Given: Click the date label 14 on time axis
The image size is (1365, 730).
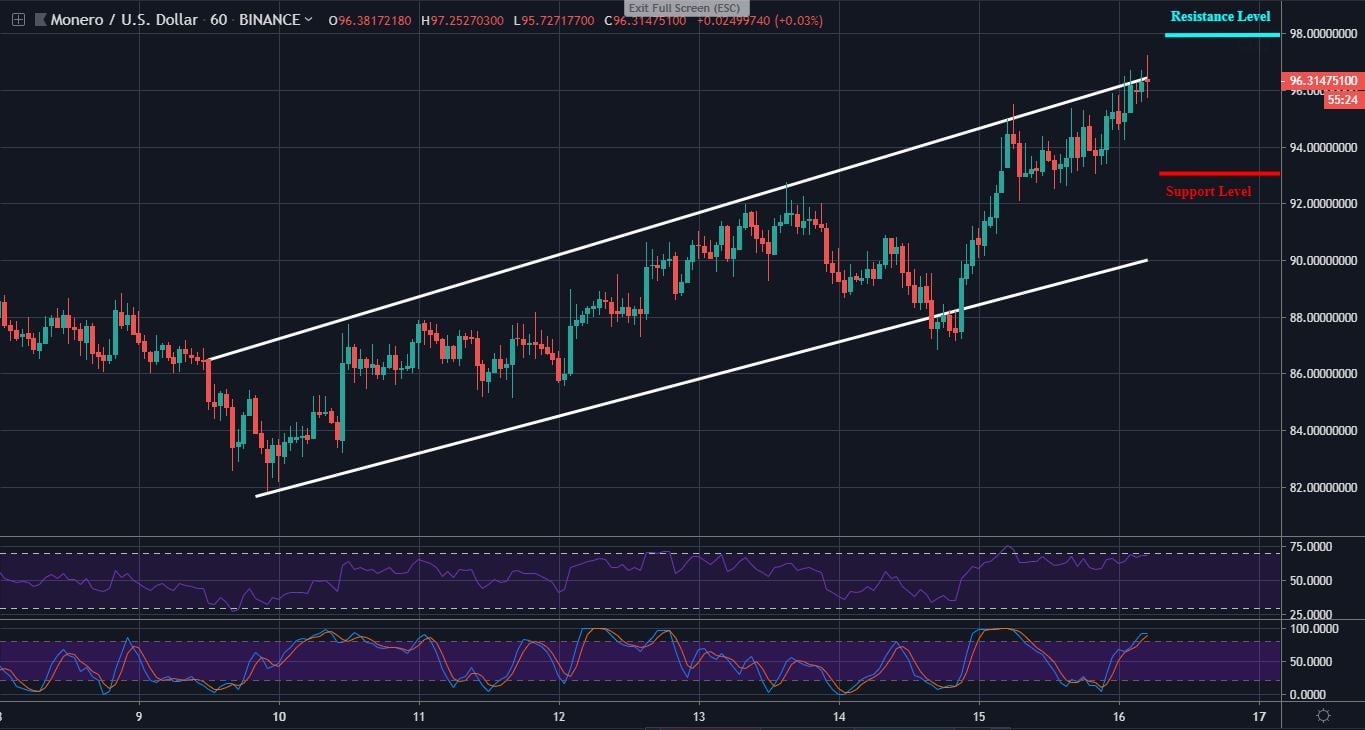Looking at the screenshot, I should [841, 717].
